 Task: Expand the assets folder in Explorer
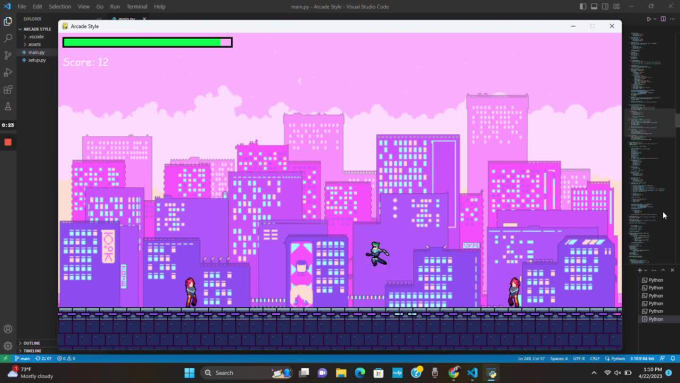34,44
